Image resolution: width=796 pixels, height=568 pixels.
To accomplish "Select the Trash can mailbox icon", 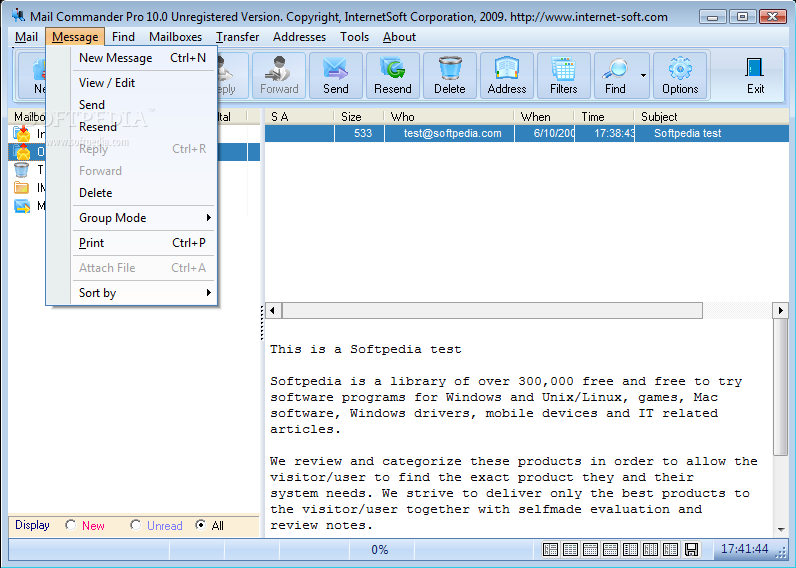I will pos(21,170).
